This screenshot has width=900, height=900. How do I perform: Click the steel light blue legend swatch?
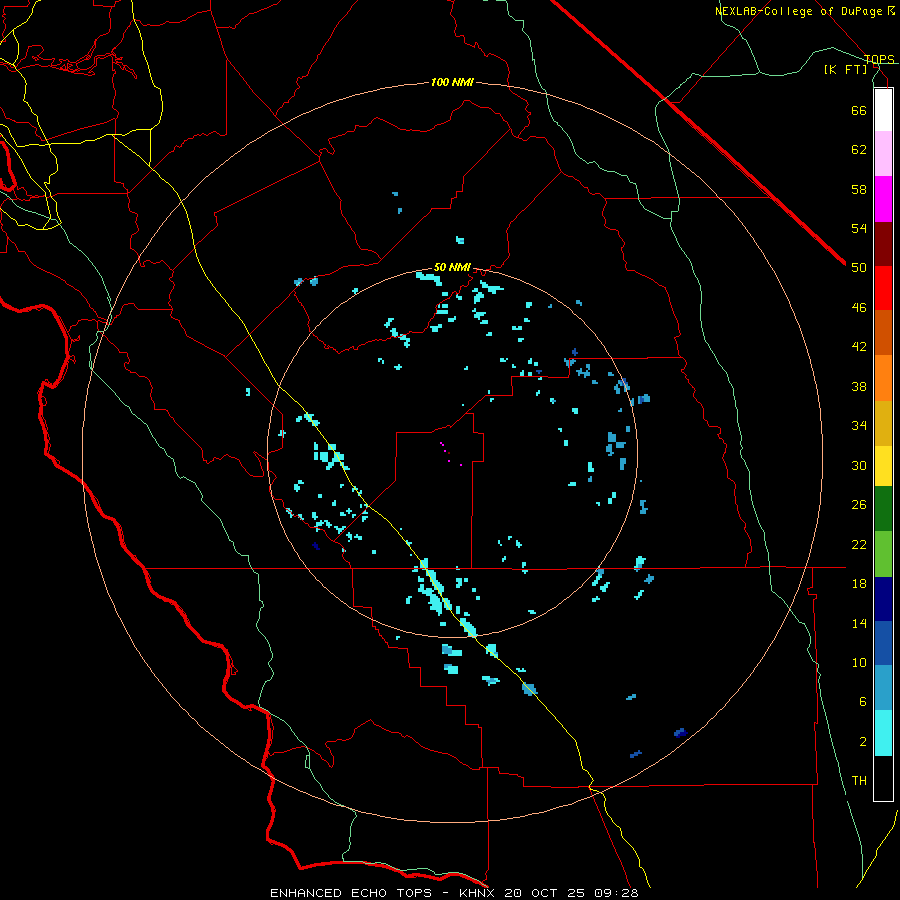pyautogui.click(x=883, y=688)
